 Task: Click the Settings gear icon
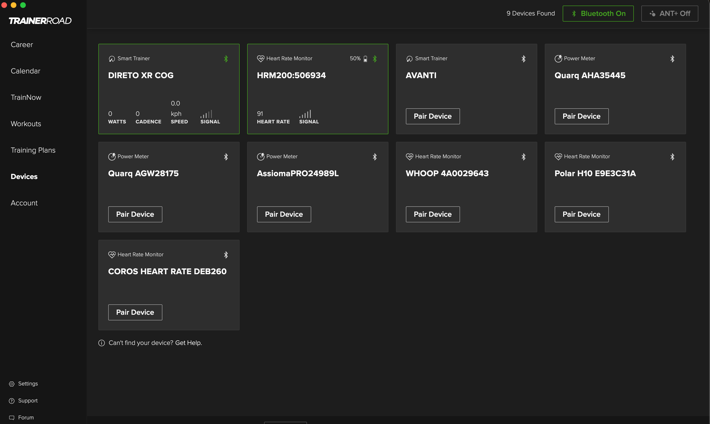pos(12,384)
